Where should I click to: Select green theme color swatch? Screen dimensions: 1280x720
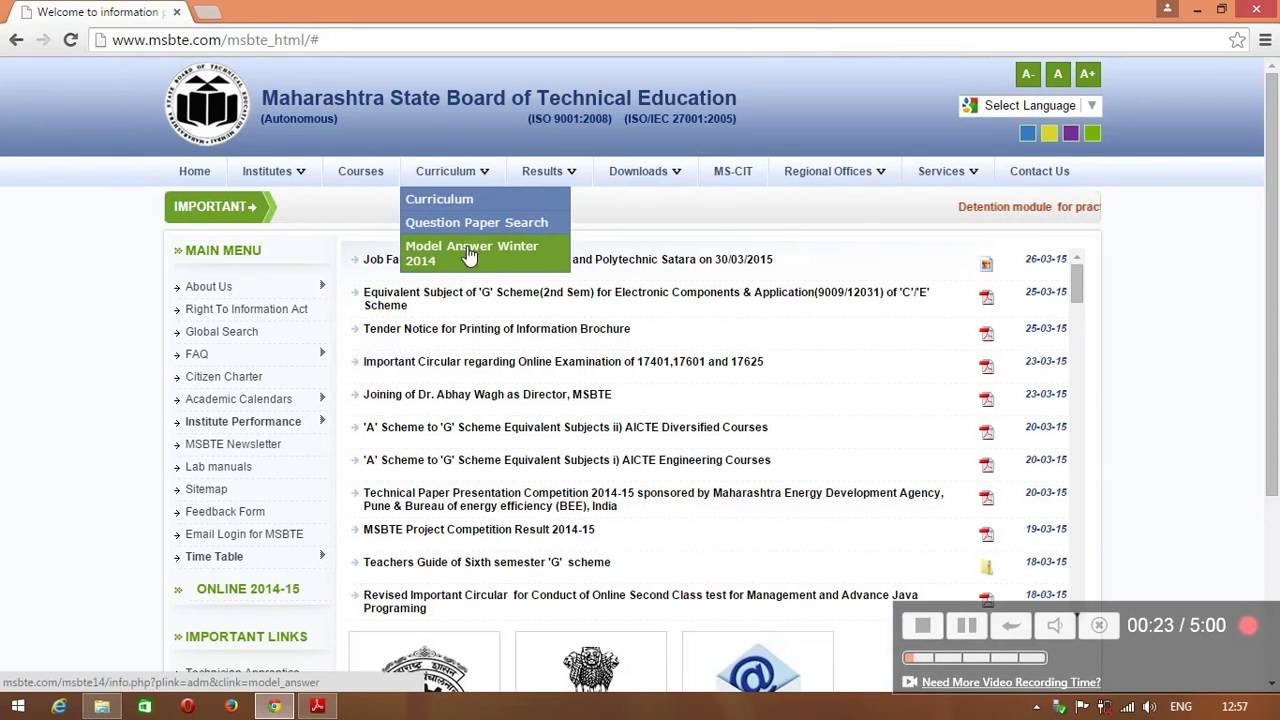(x=1092, y=133)
